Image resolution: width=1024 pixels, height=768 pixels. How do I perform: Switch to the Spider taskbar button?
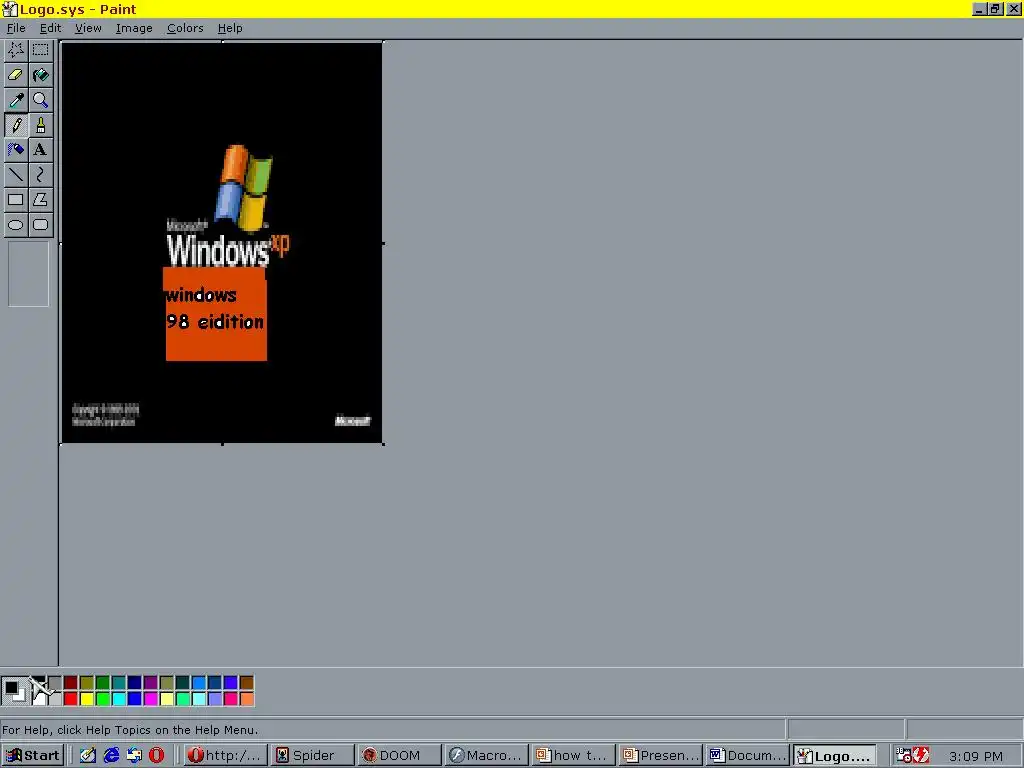312,756
